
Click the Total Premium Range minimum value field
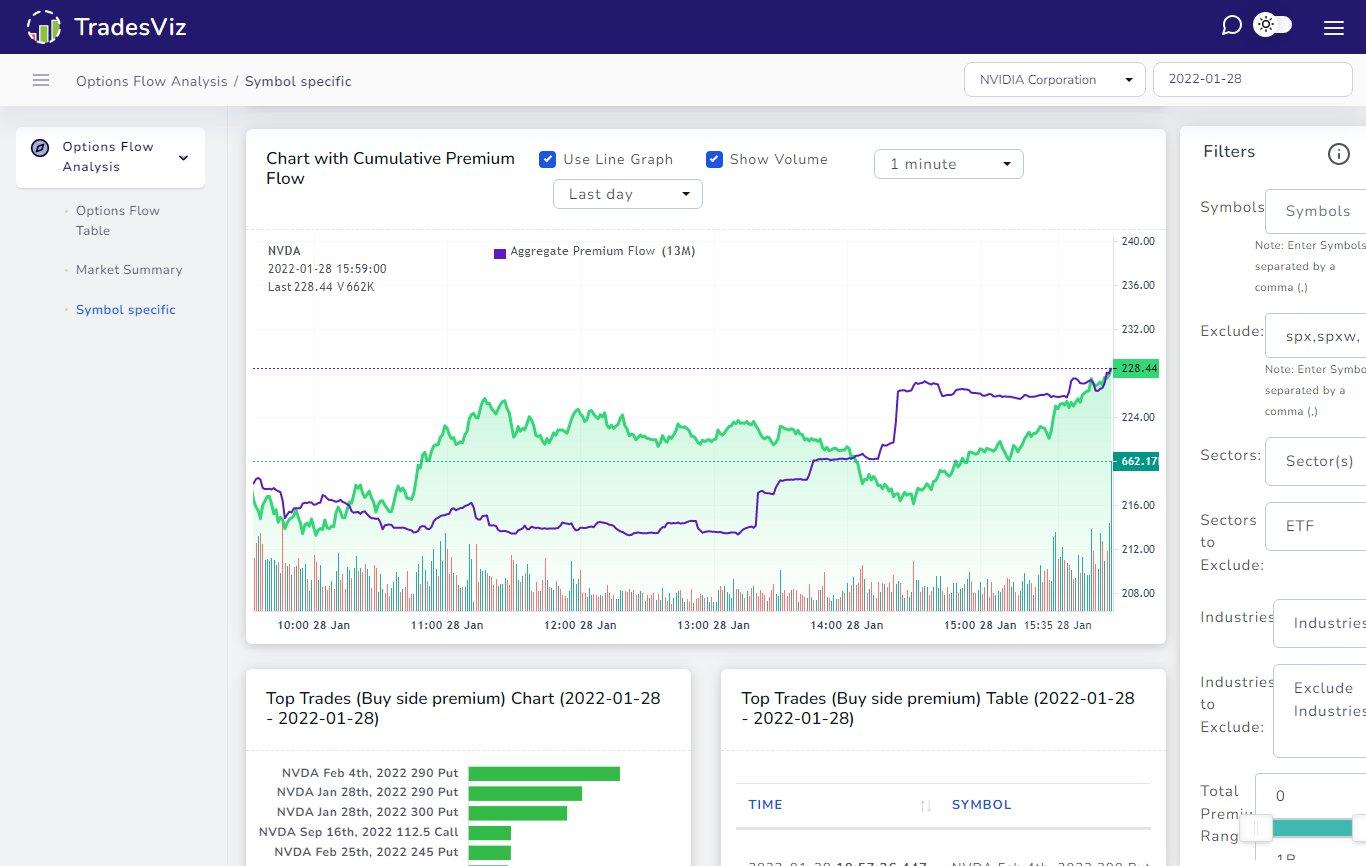click(x=1310, y=796)
